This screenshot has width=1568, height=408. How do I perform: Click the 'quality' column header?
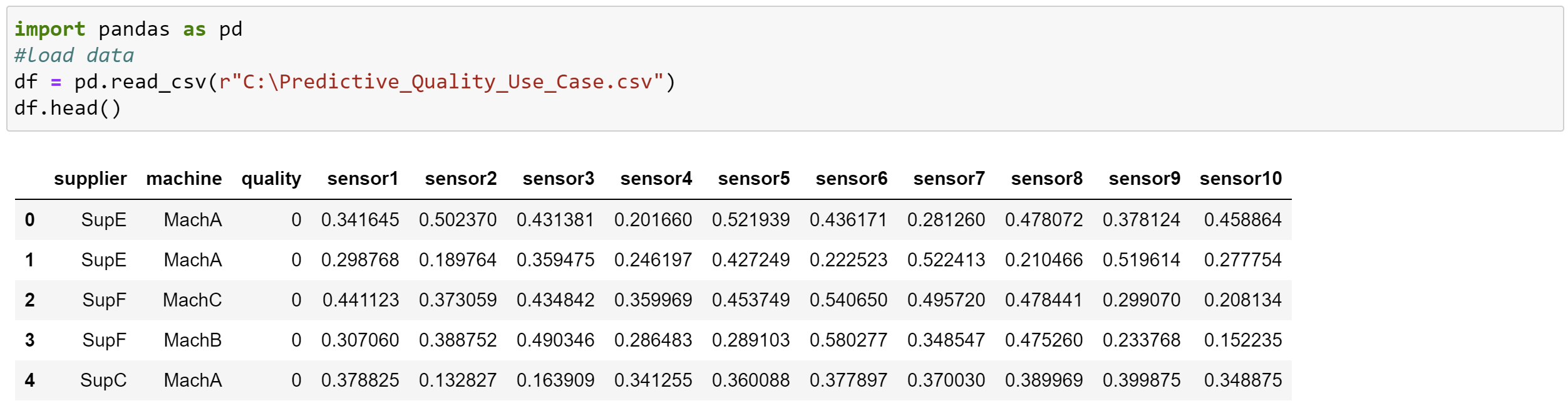[271, 179]
